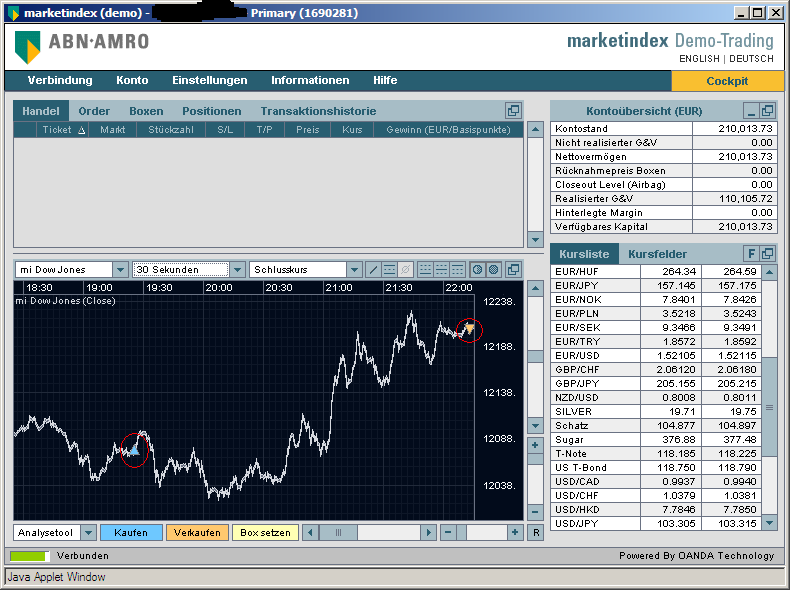
Task: Switch to the Positionen tab
Action: coord(212,111)
